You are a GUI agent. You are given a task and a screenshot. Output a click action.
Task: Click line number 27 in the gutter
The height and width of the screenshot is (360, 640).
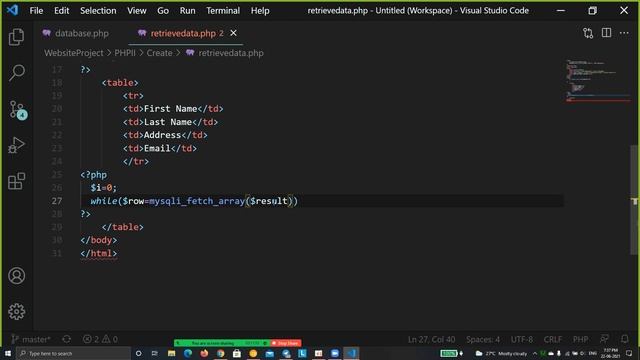coord(57,201)
